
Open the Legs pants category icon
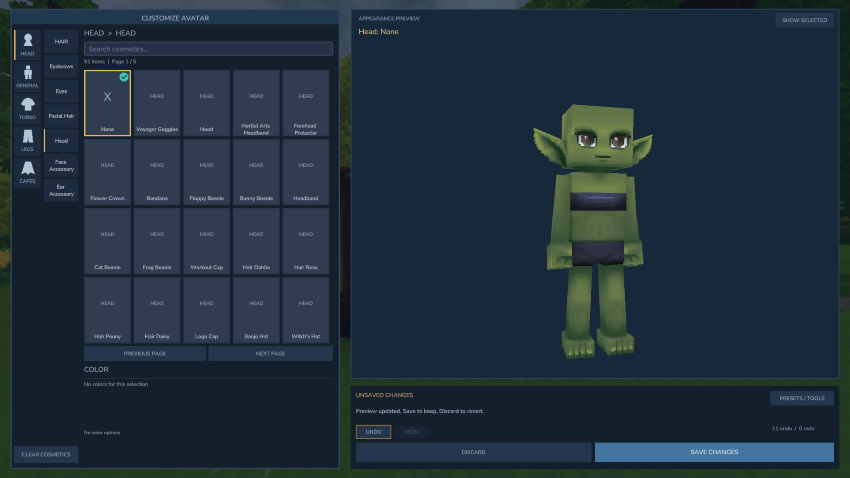(28, 140)
